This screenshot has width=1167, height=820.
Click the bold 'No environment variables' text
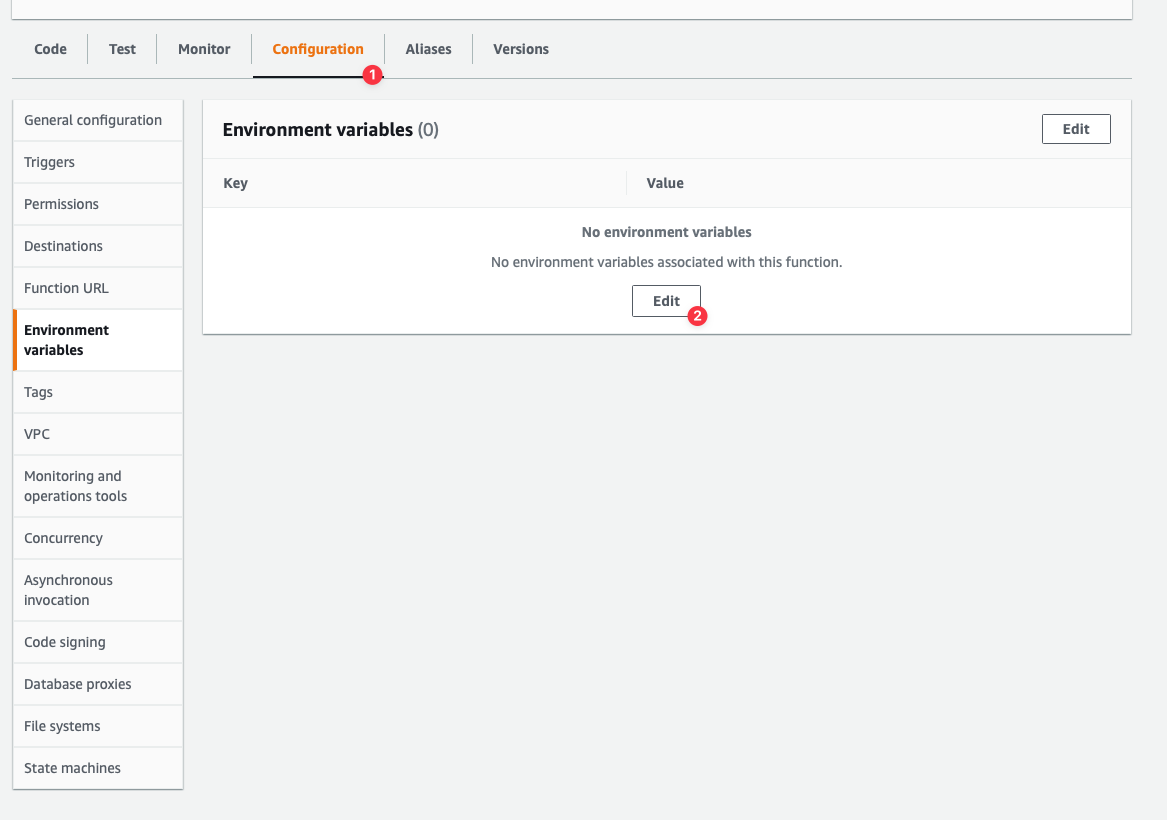tap(666, 232)
